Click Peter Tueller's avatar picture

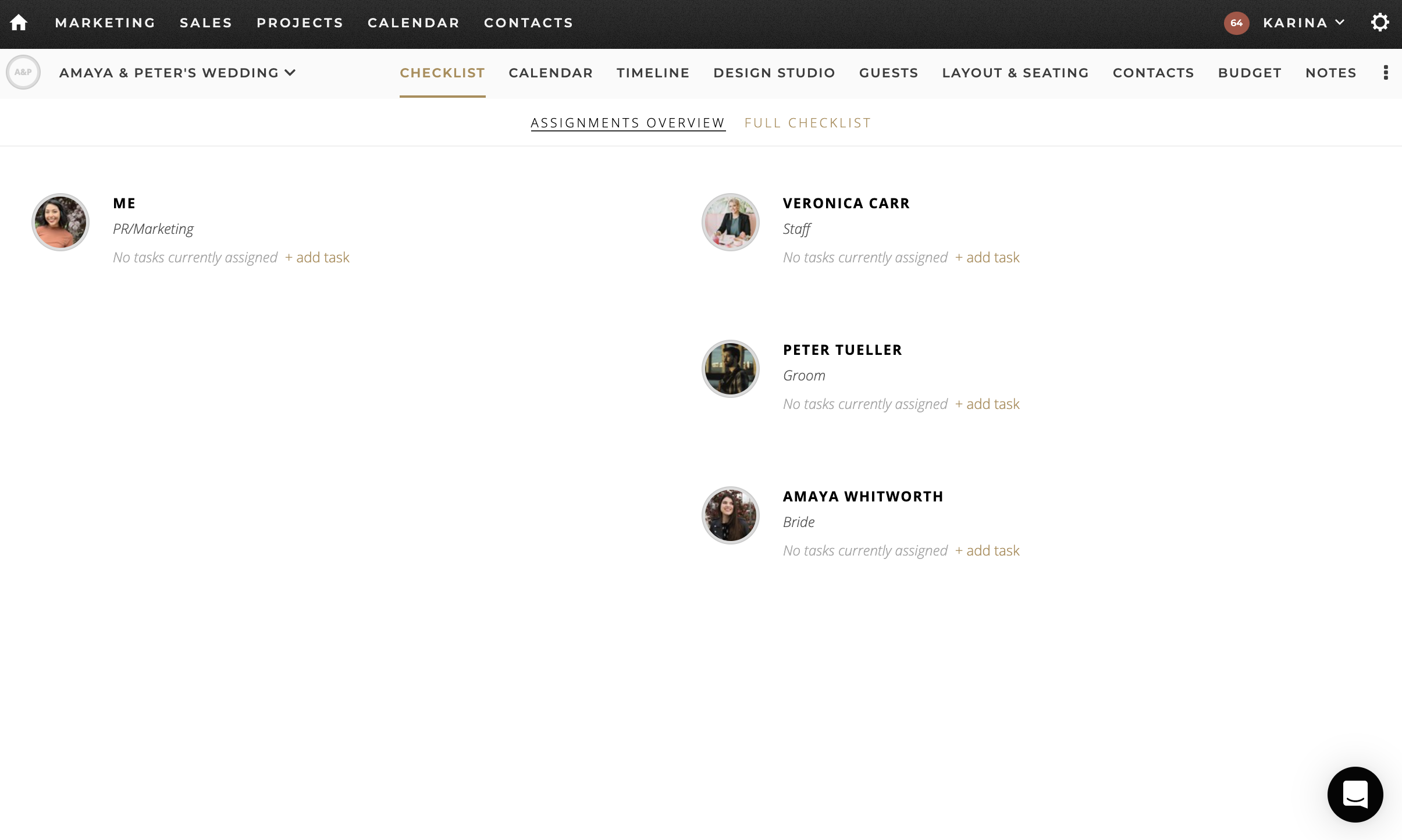click(730, 369)
